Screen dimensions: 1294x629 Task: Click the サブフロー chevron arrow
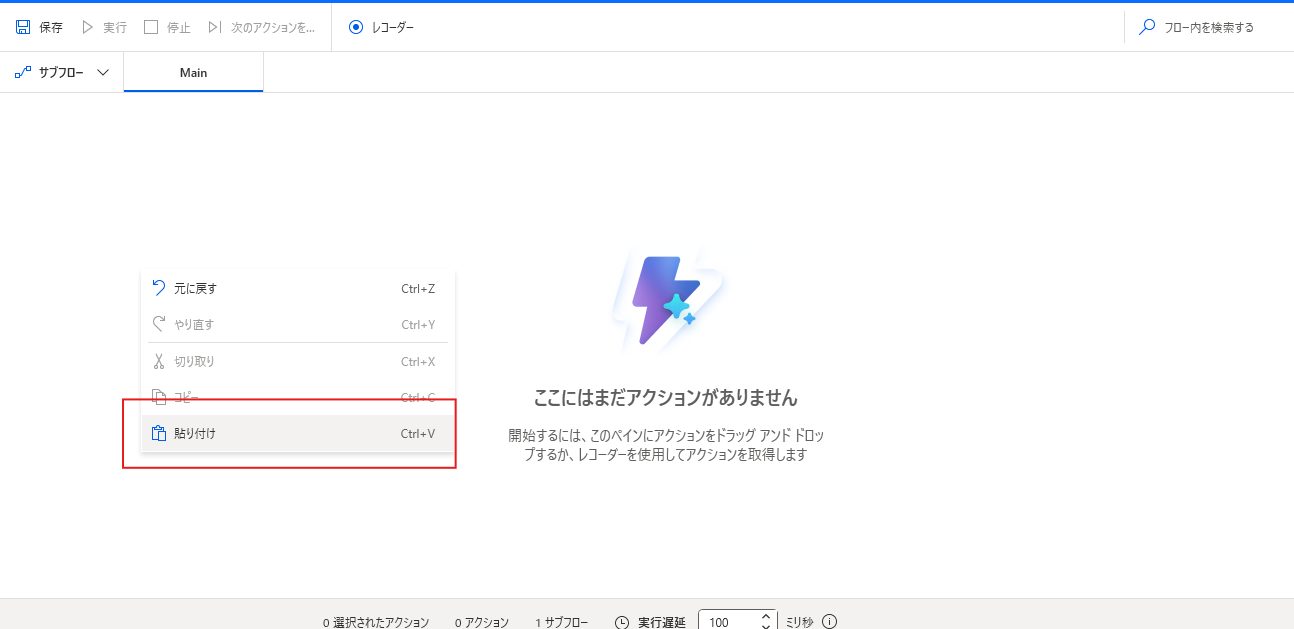click(103, 73)
